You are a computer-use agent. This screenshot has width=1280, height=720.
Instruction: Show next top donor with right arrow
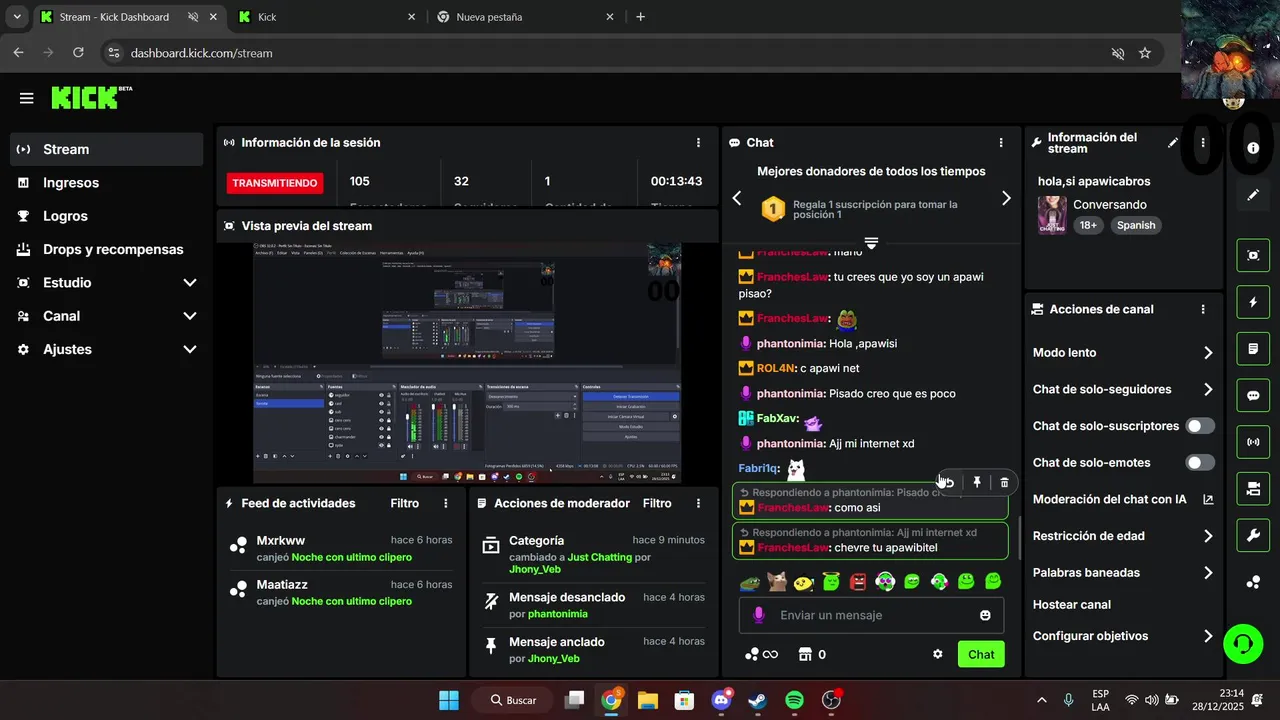tap(1006, 198)
